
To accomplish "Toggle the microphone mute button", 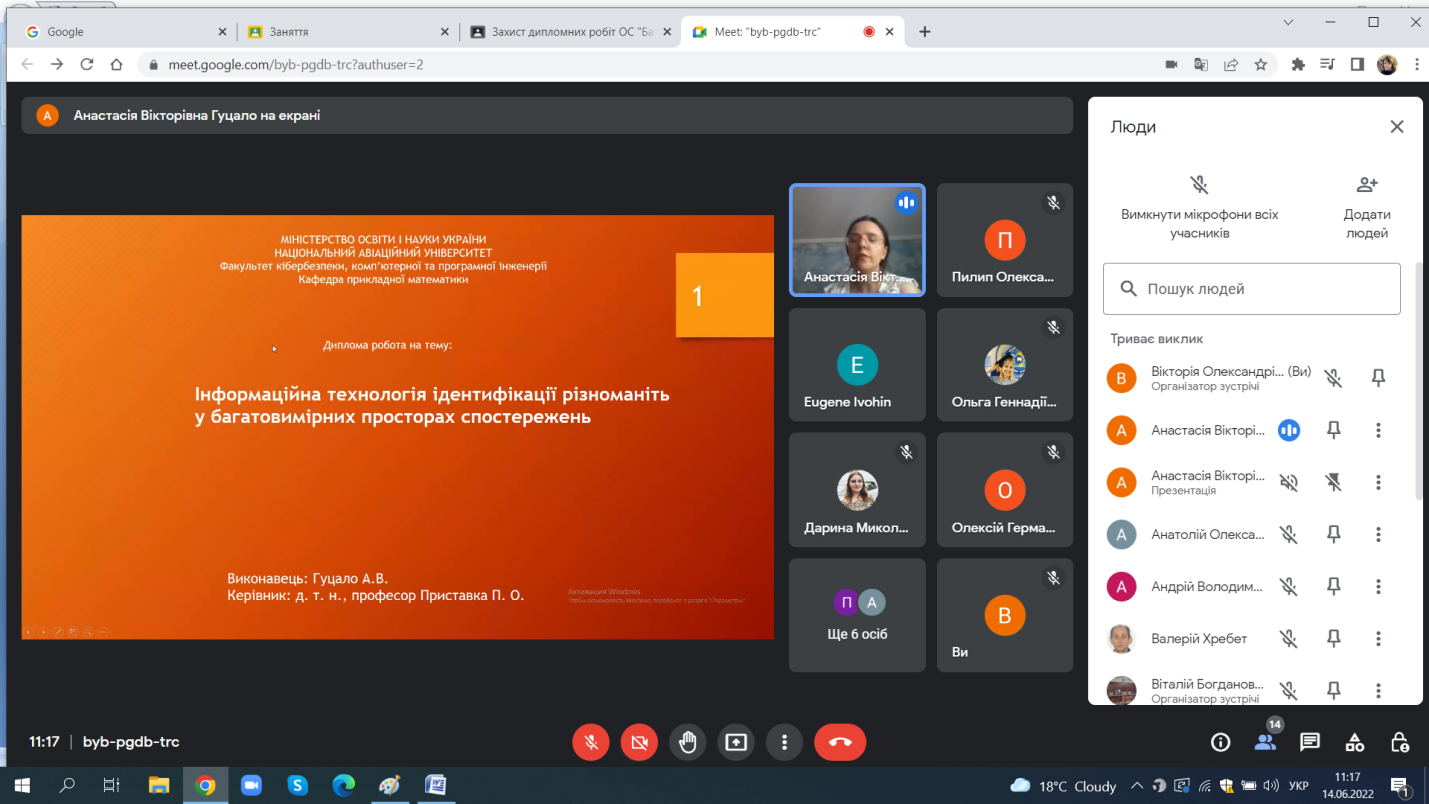I will [591, 742].
